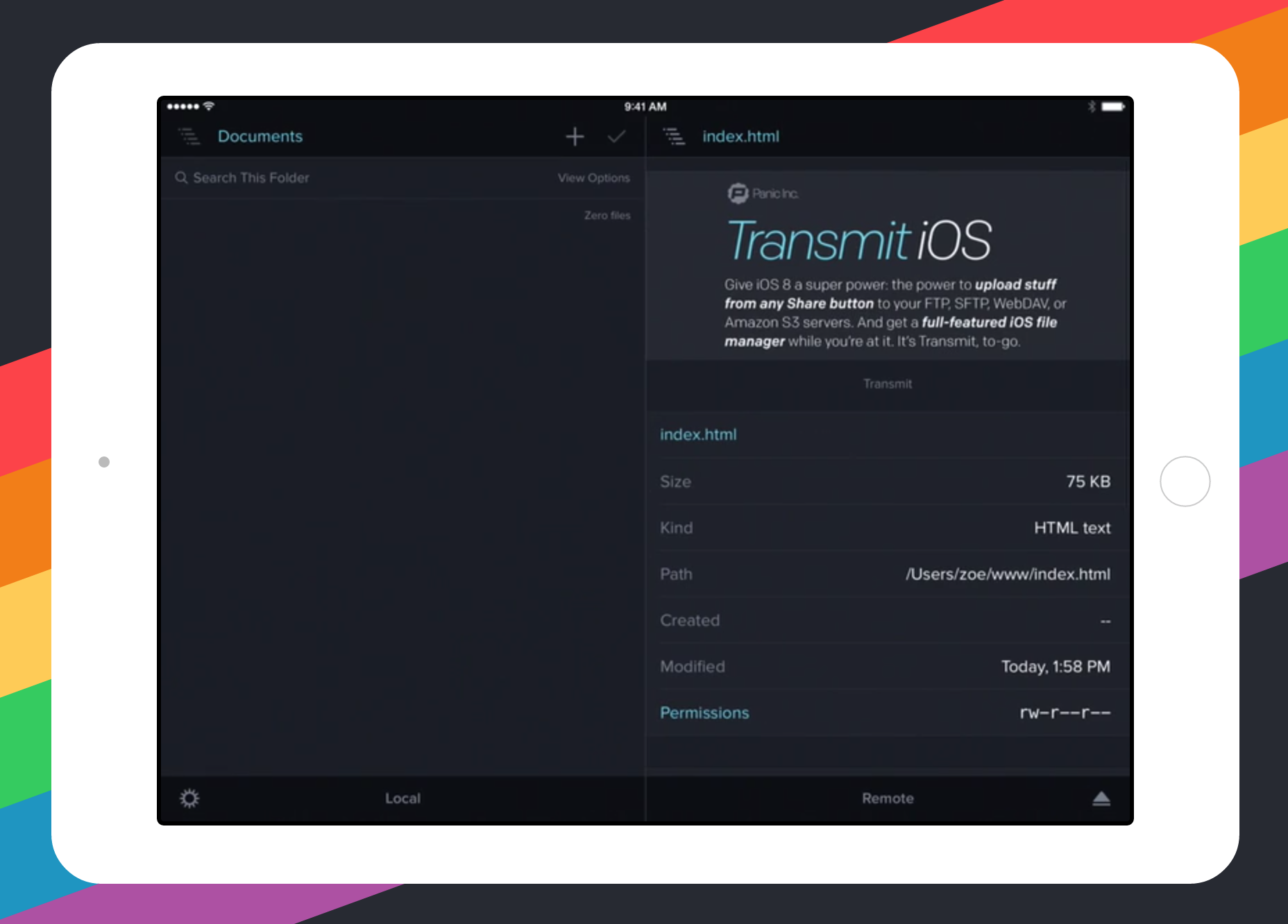Viewport: 1288px width, 924px height.
Task: Toggle the Bluetooth indicator in the status bar
Action: (x=1091, y=106)
